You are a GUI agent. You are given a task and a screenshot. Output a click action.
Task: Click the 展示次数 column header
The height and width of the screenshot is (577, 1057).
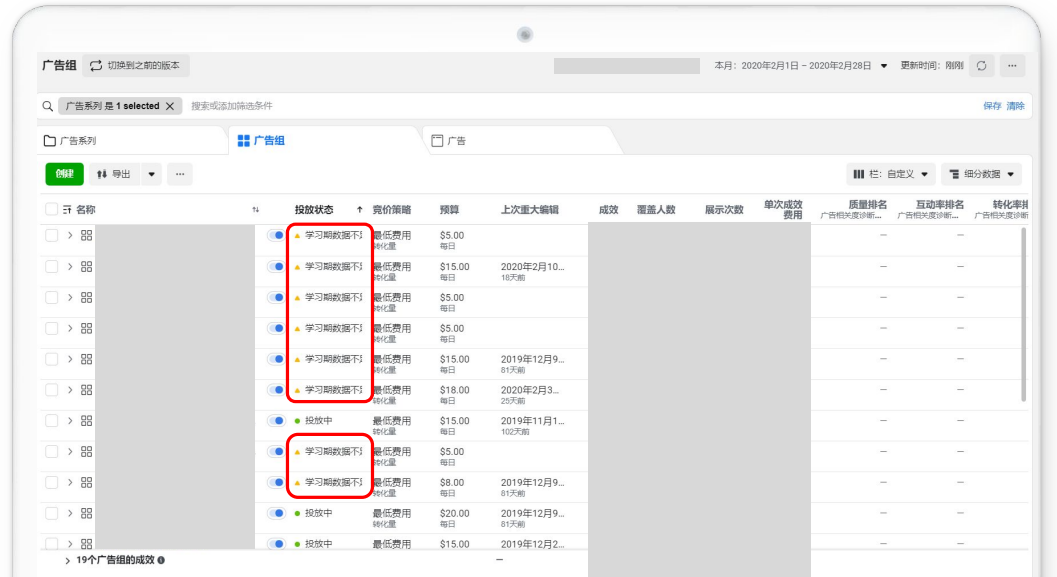point(724,210)
